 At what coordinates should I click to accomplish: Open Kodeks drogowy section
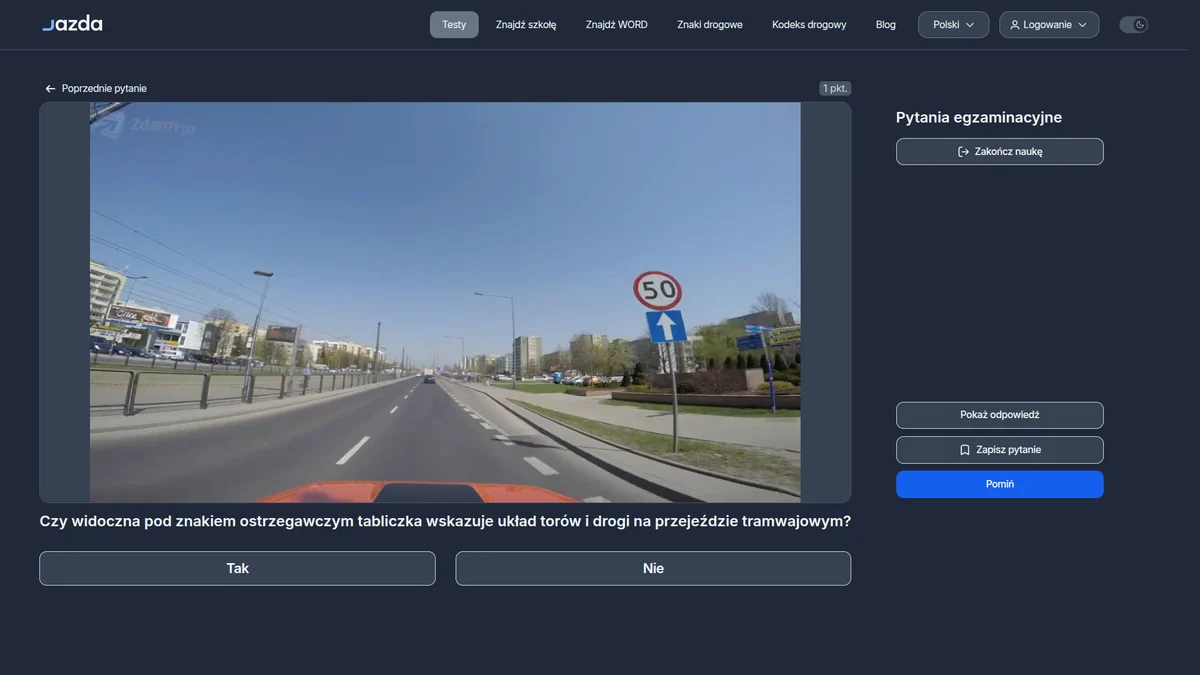pos(809,25)
